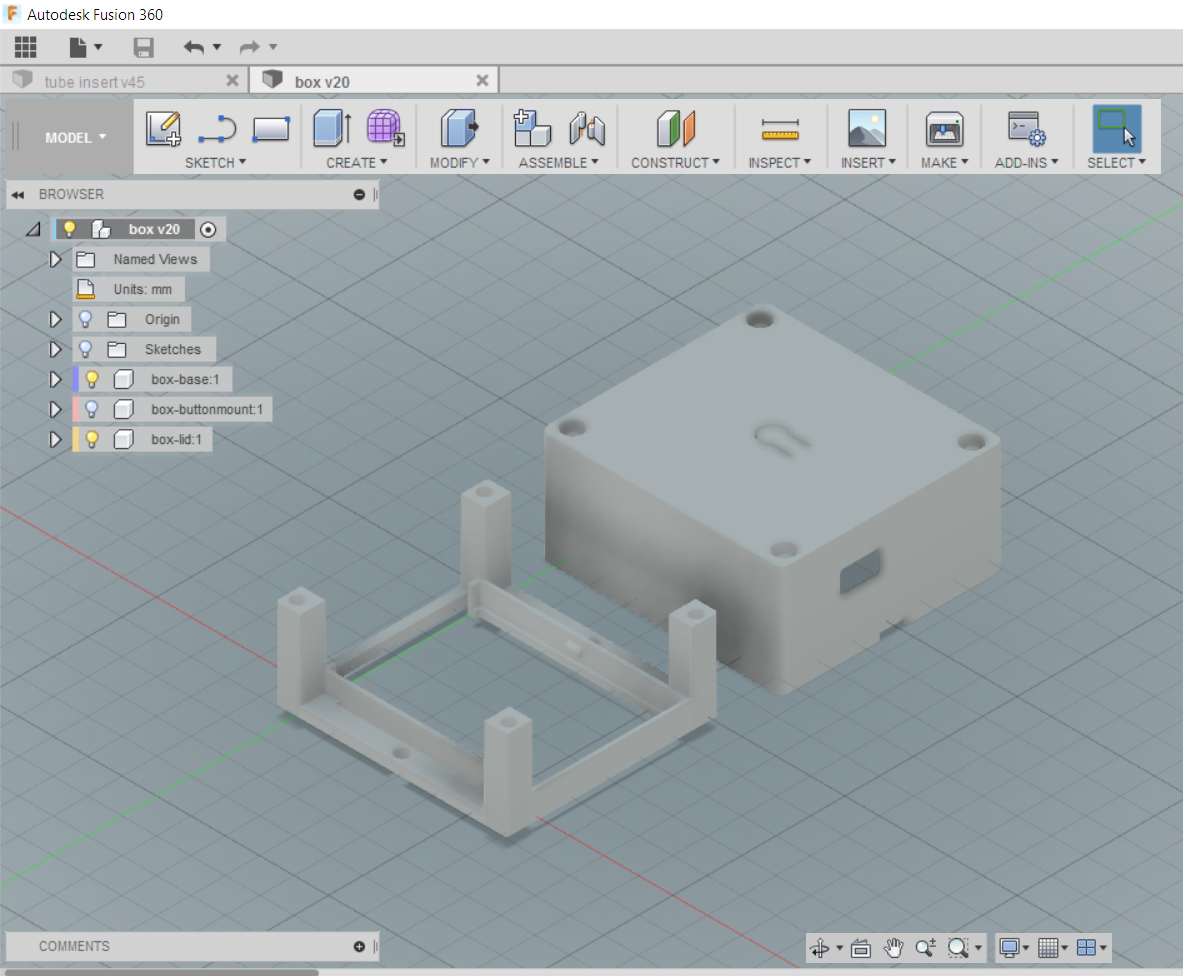The width and height of the screenshot is (1183, 976).
Task: Open the CREATE menu
Action: pos(356,163)
